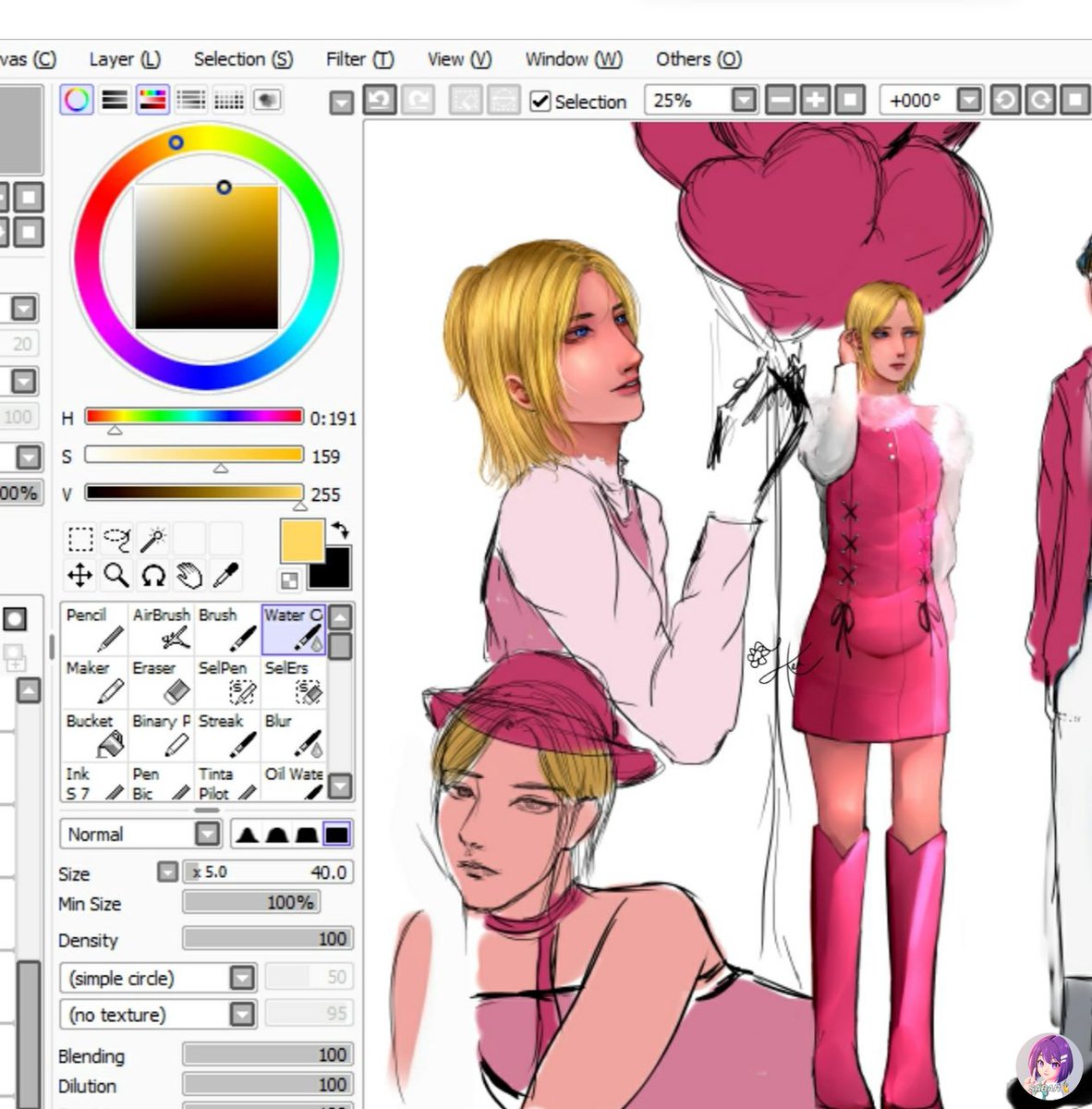Select the Magic Wand tool
Screen dimensions: 1092x1109
point(152,539)
